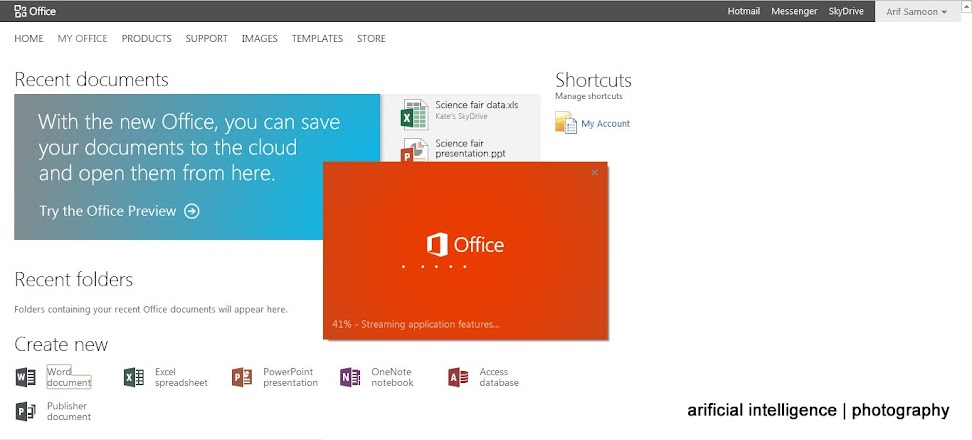Click the Create new heading
The image size is (972, 440).
coord(61,345)
